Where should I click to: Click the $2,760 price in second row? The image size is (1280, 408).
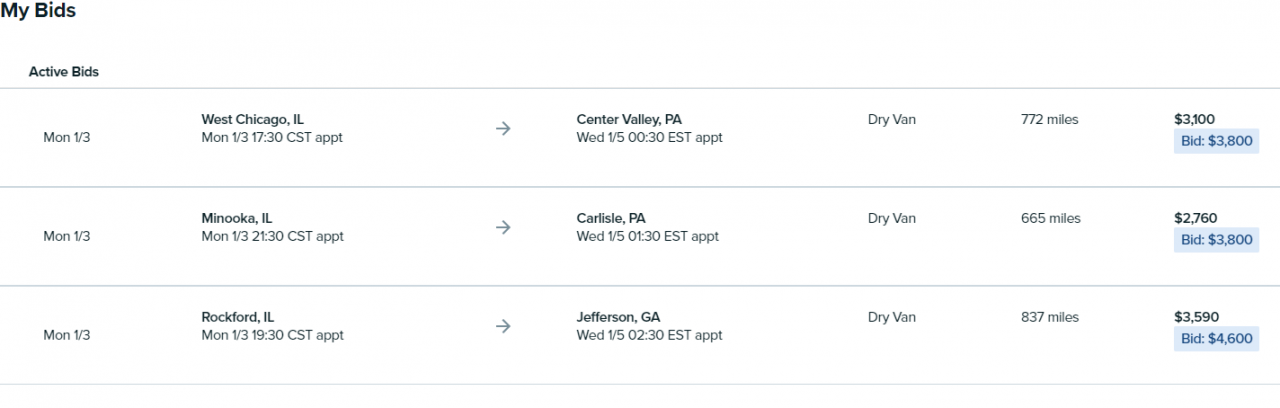click(x=1196, y=218)
